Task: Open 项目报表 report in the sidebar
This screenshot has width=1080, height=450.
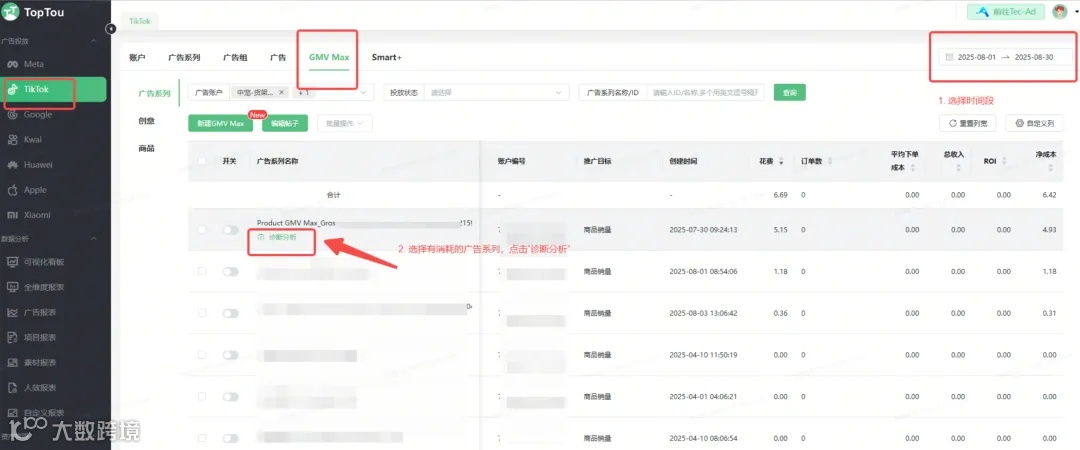Action: 40,338
